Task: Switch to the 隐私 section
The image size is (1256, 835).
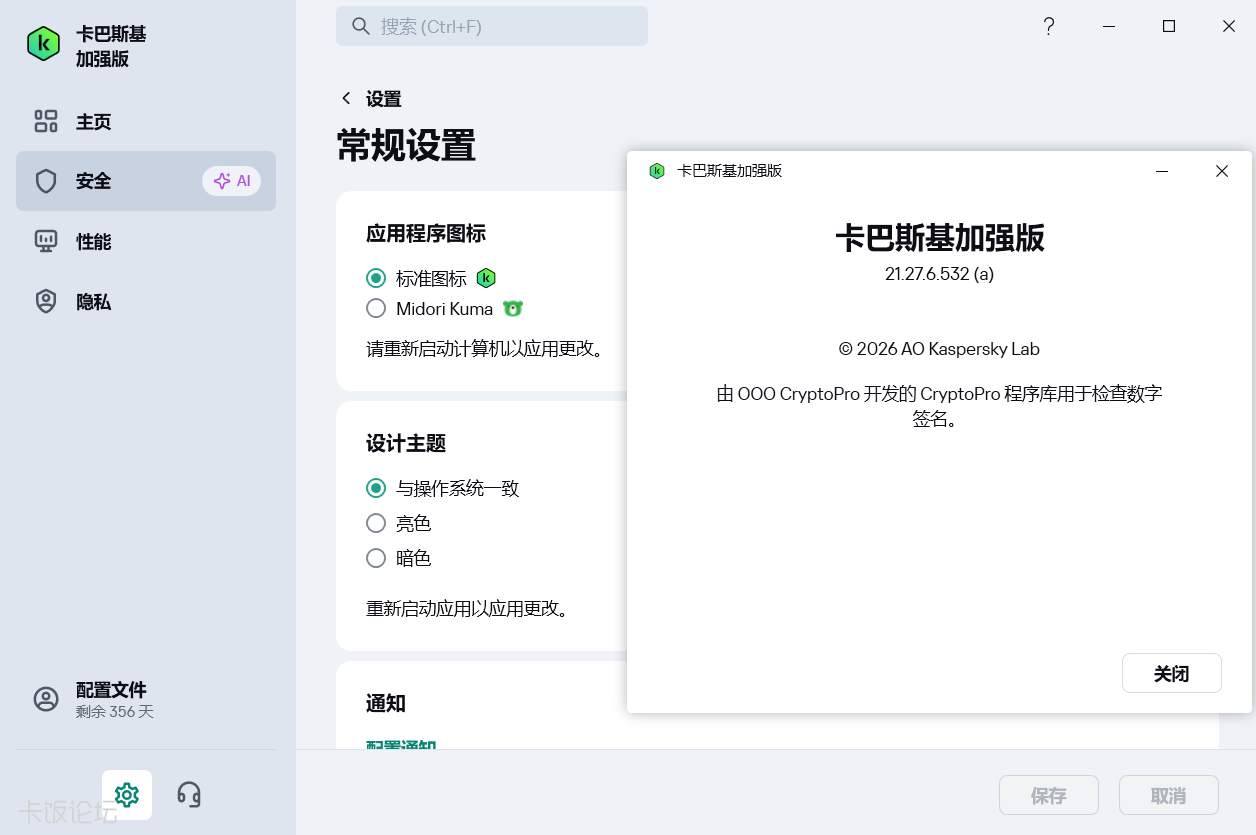Action: [146, 301]
